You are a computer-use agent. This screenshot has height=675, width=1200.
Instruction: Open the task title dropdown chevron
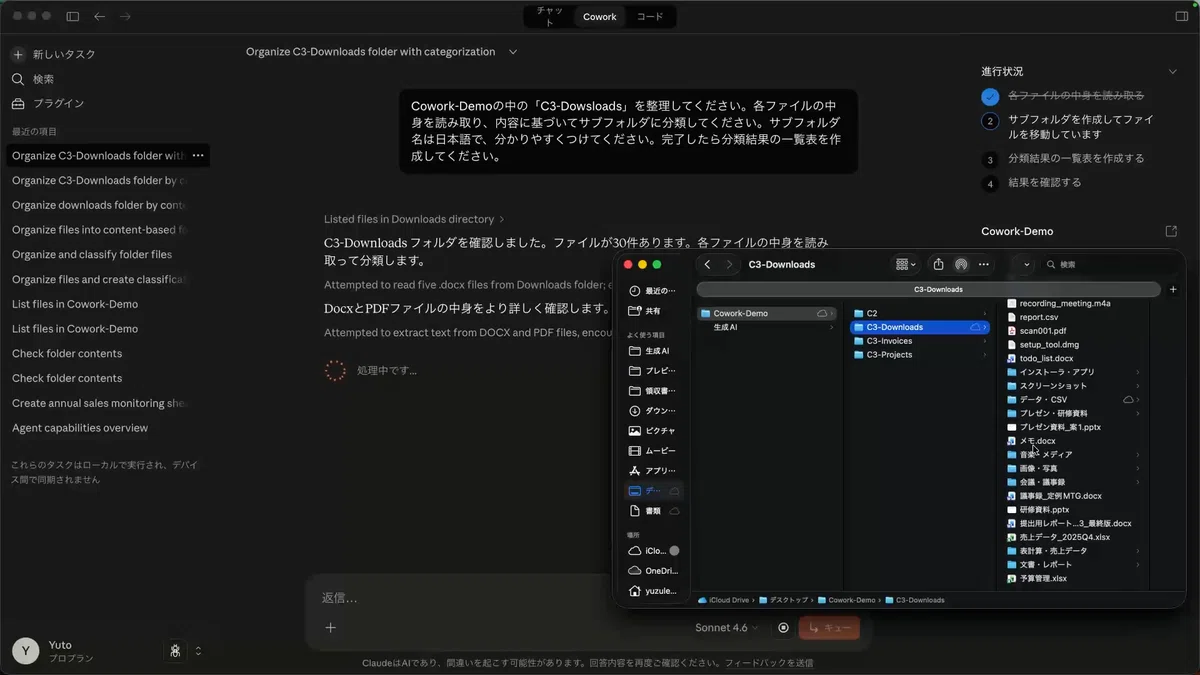pyautogui.click(x=513, y=52)
